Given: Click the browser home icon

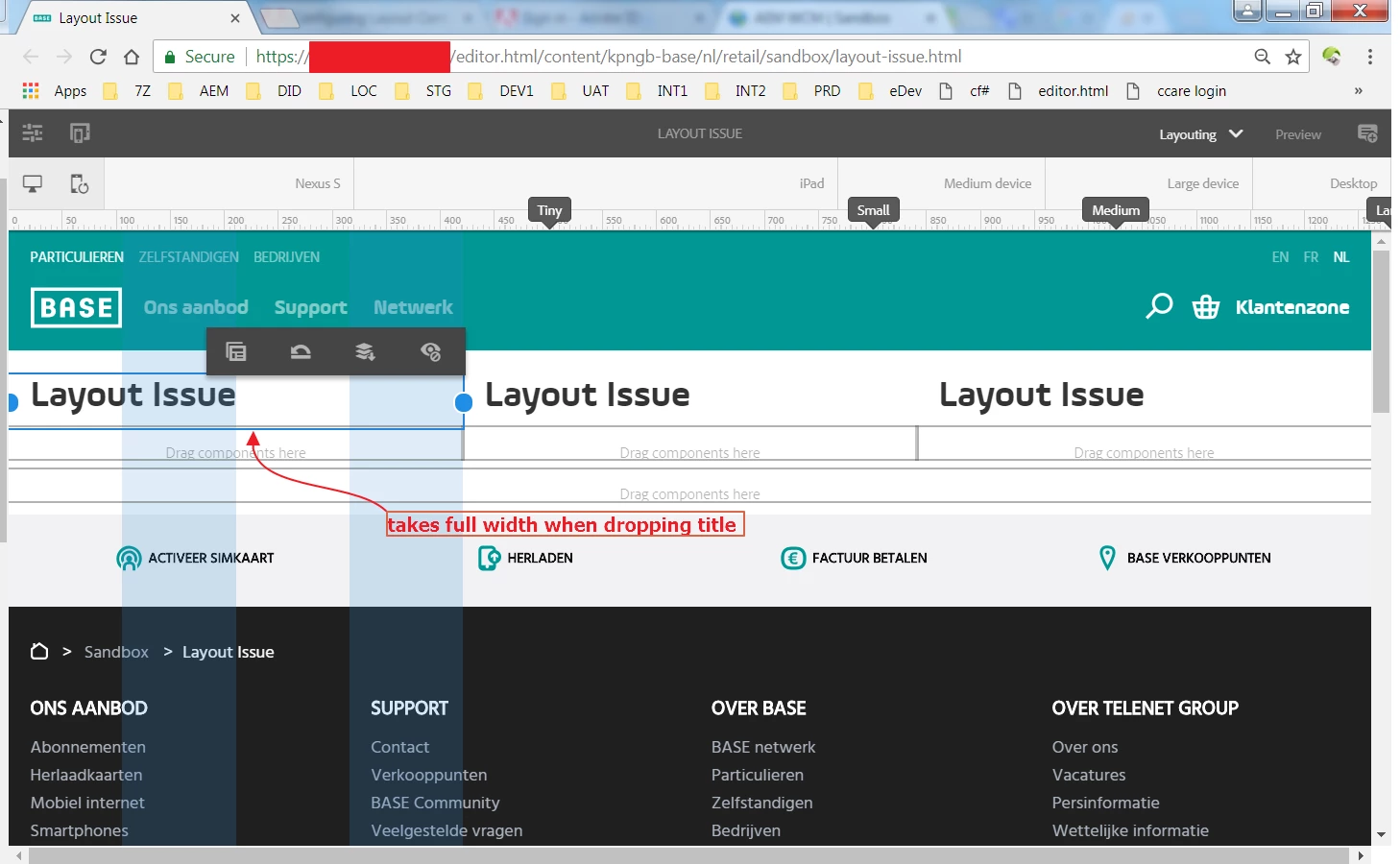Looking at the screenshot, I should [132, 57].
